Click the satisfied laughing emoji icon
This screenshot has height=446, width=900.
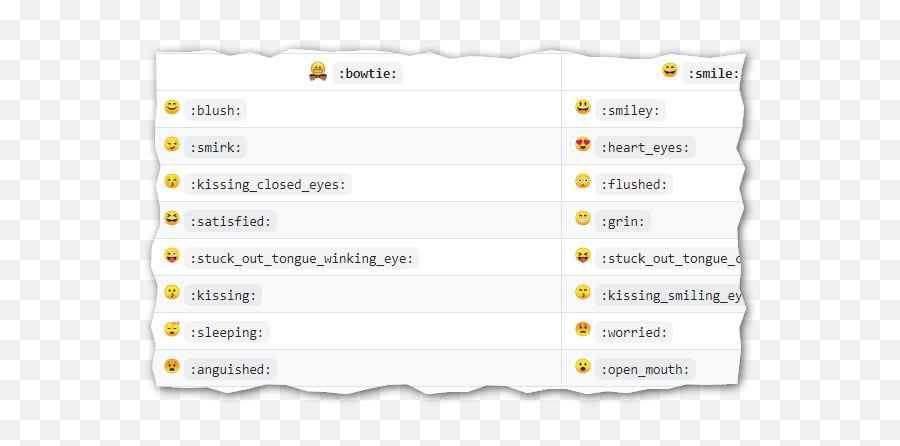[172, 218]
